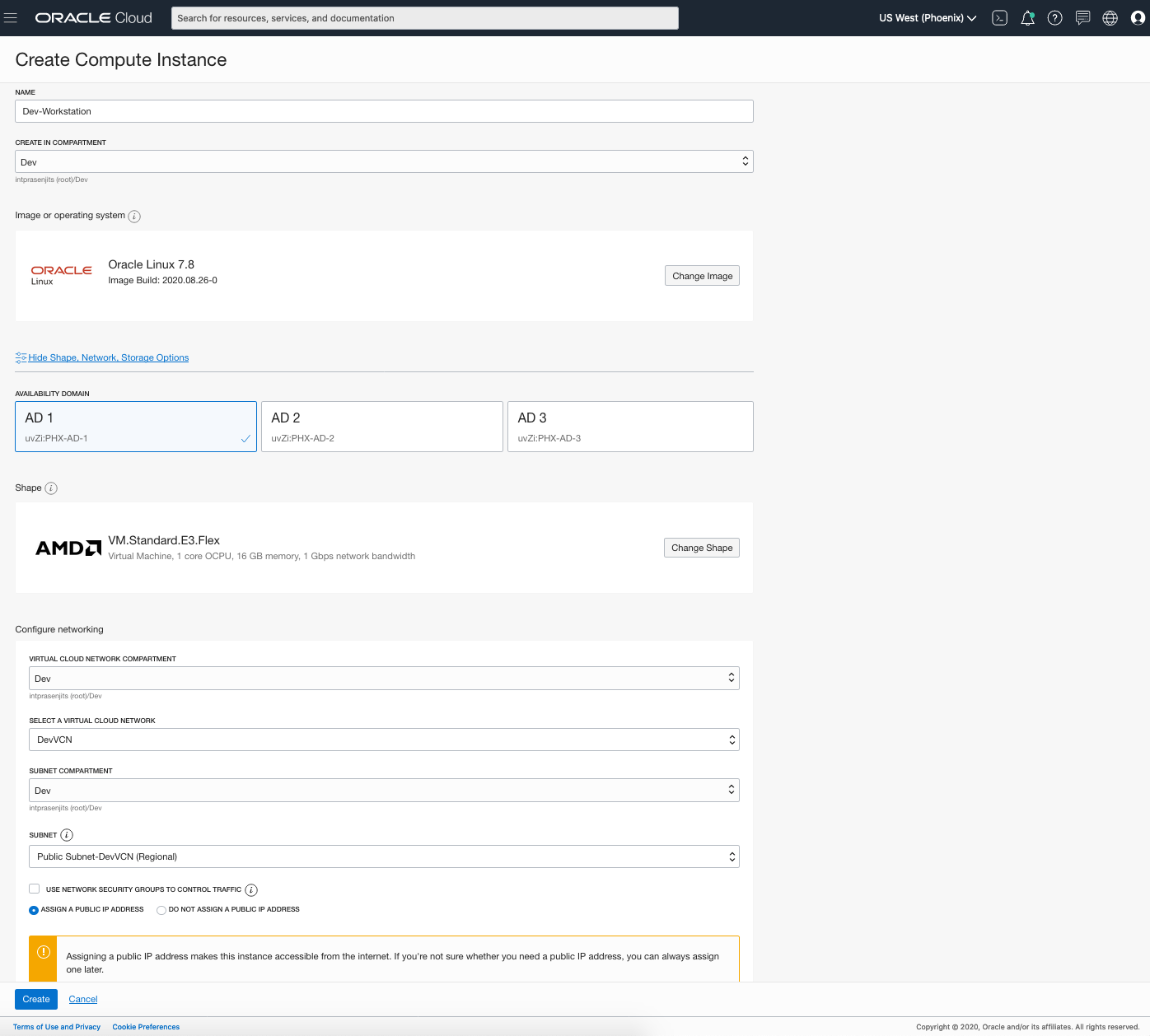
Task: Open the announcements bell icon
Action: 1027,18
